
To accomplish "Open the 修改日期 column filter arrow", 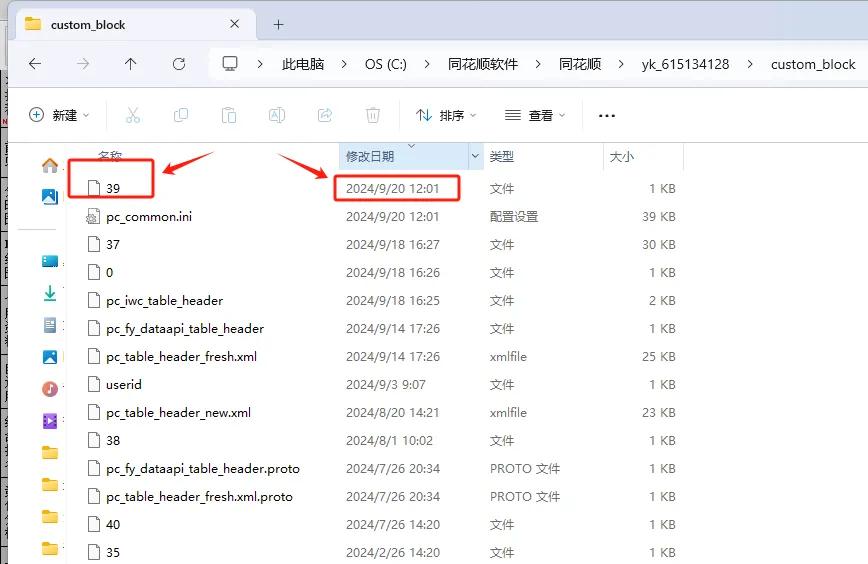I will pos(475,157).
